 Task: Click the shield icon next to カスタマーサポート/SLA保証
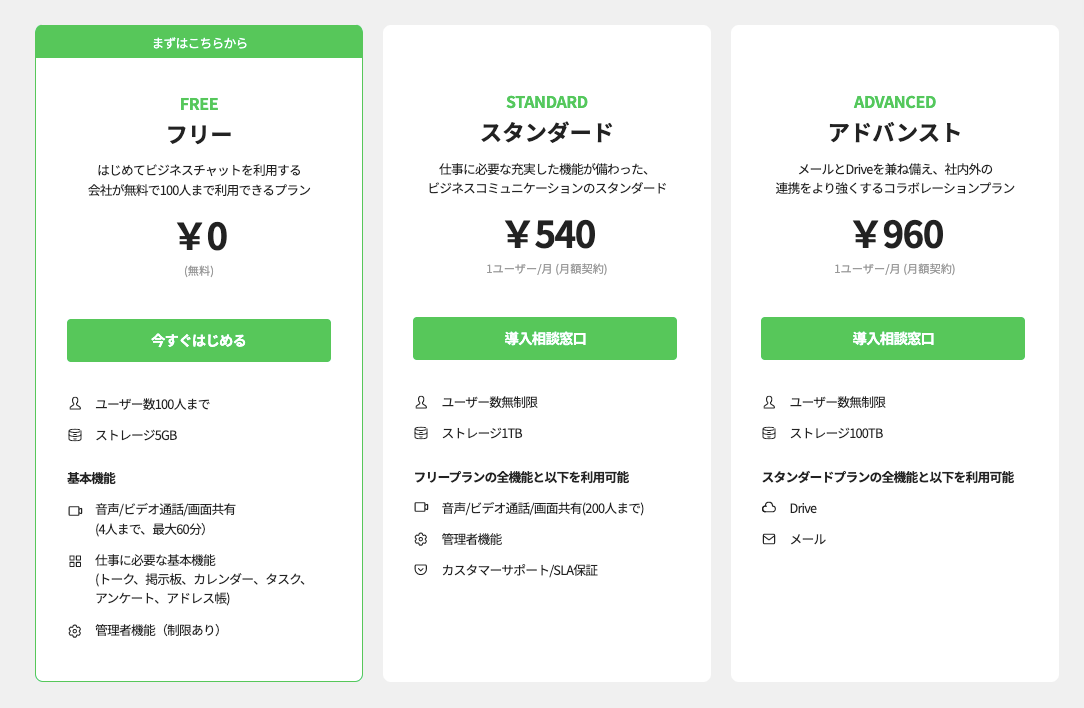419,567
